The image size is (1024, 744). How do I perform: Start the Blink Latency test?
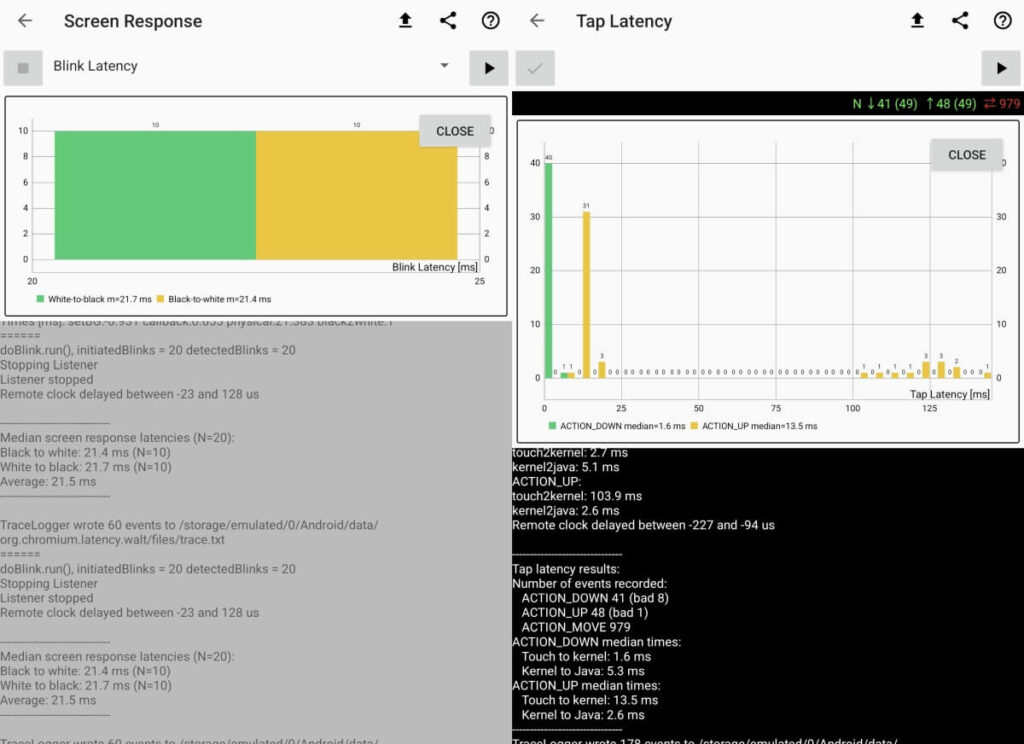pyautogui.click(x=488, y=68)
